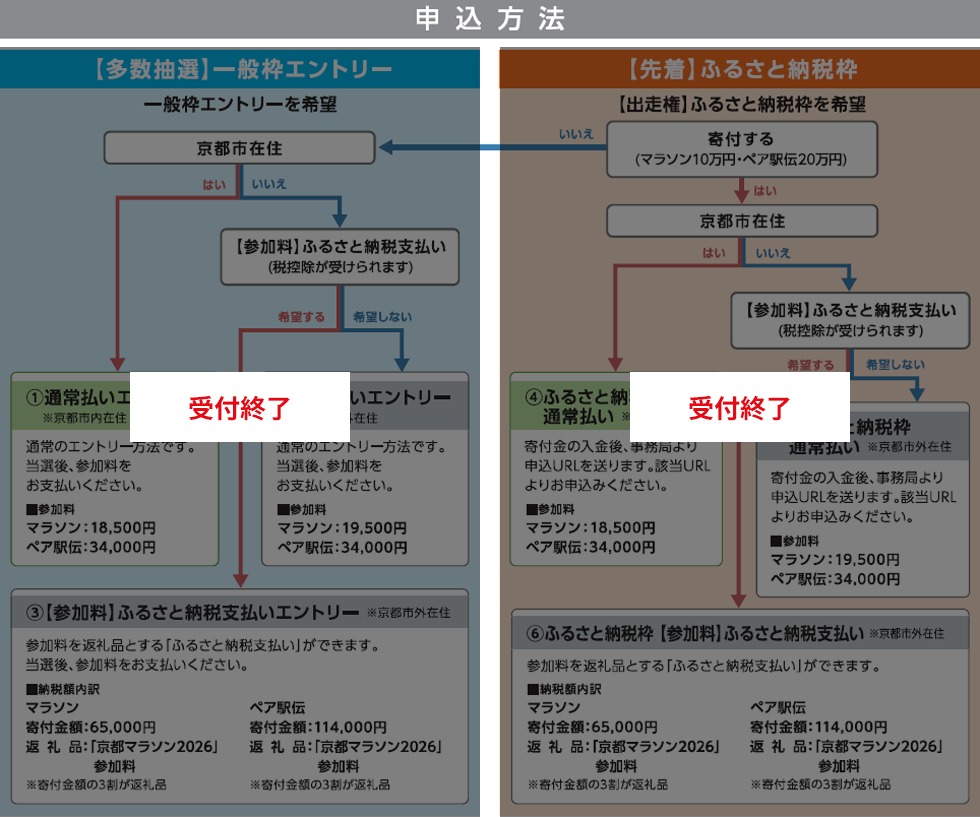Image resolution: width=980 pixels, height=817 pixels.
Task: Click 受付終了 overlay in ふるさと納税枠 column
Action: coord(739,408)
